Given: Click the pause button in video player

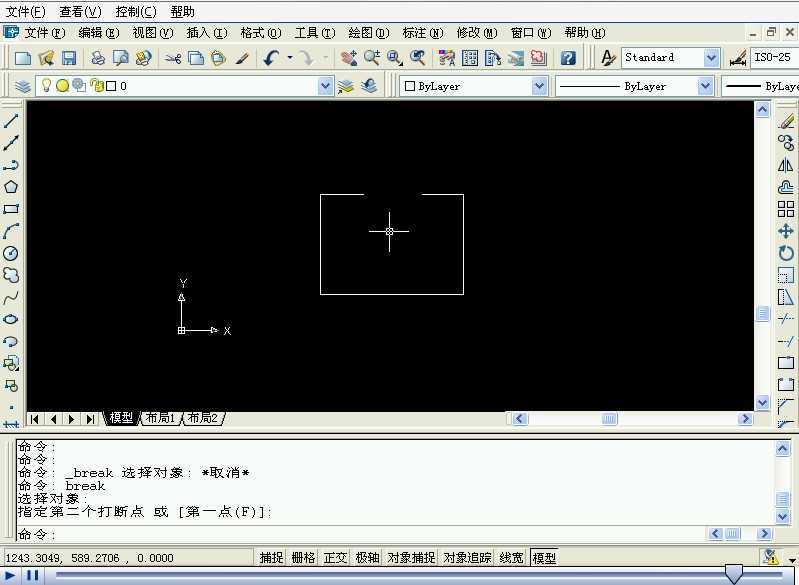Looking at the screenshot, I should [33, 576].
